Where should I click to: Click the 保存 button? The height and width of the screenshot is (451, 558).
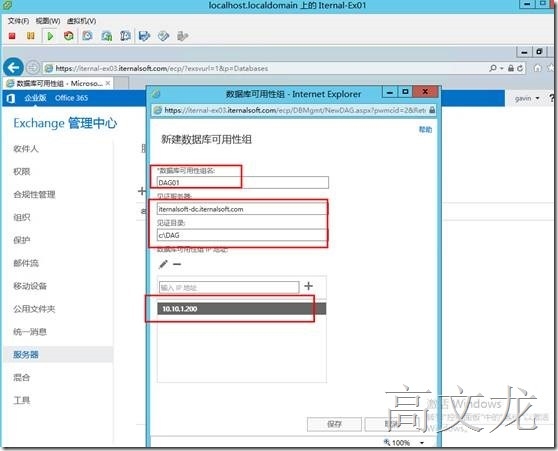pyautogui.click(x=334, y=424)
